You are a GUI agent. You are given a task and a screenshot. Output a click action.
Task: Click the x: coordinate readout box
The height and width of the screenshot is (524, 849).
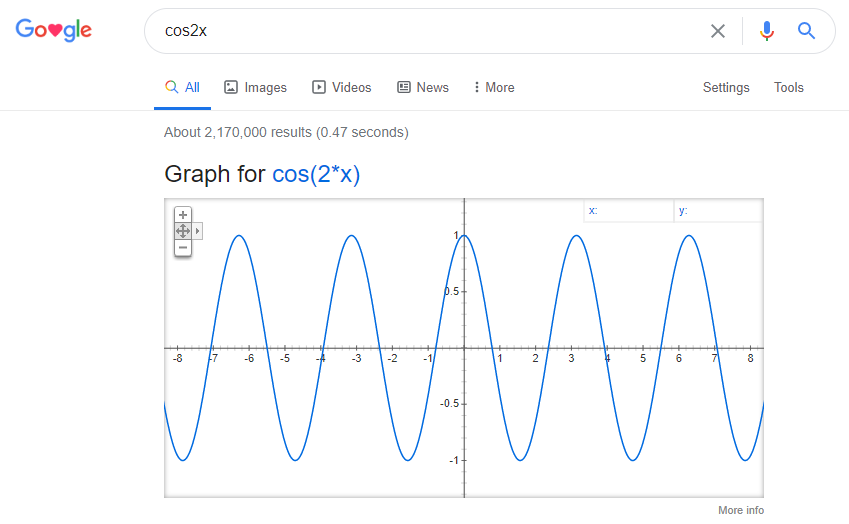tap(628, 211)
